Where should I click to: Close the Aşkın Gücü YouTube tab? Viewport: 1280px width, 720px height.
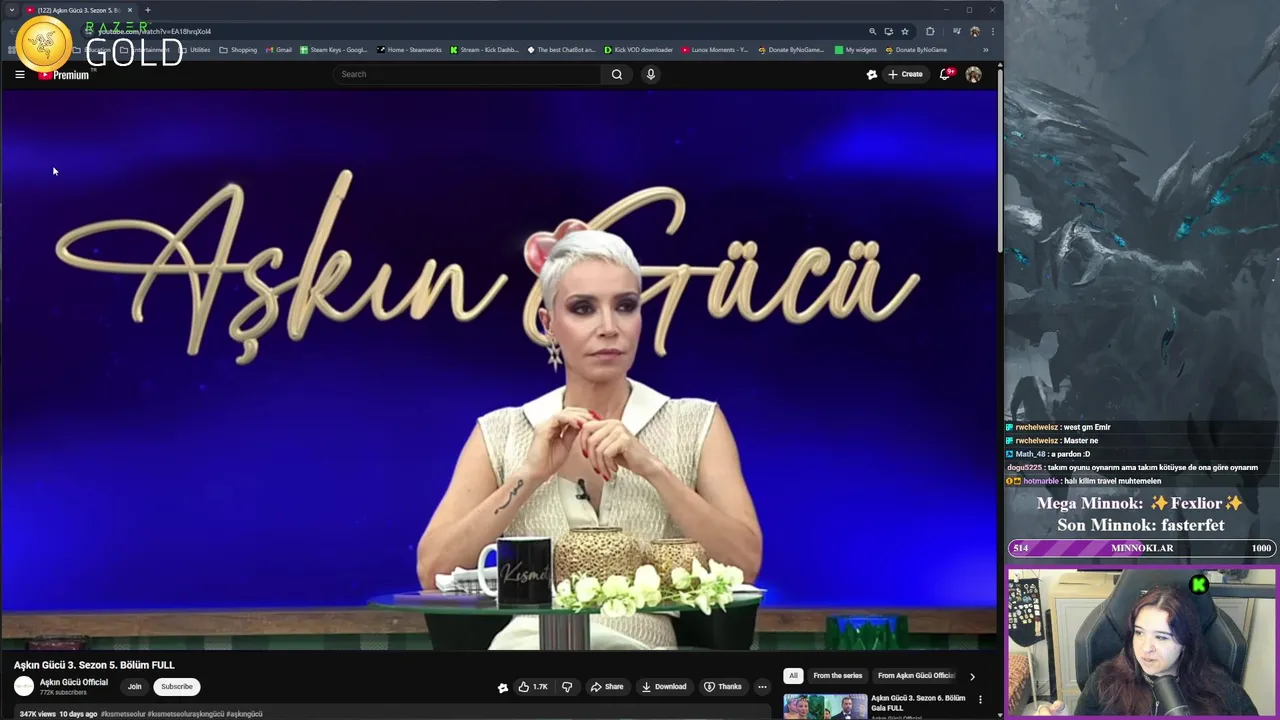(129, 10)
